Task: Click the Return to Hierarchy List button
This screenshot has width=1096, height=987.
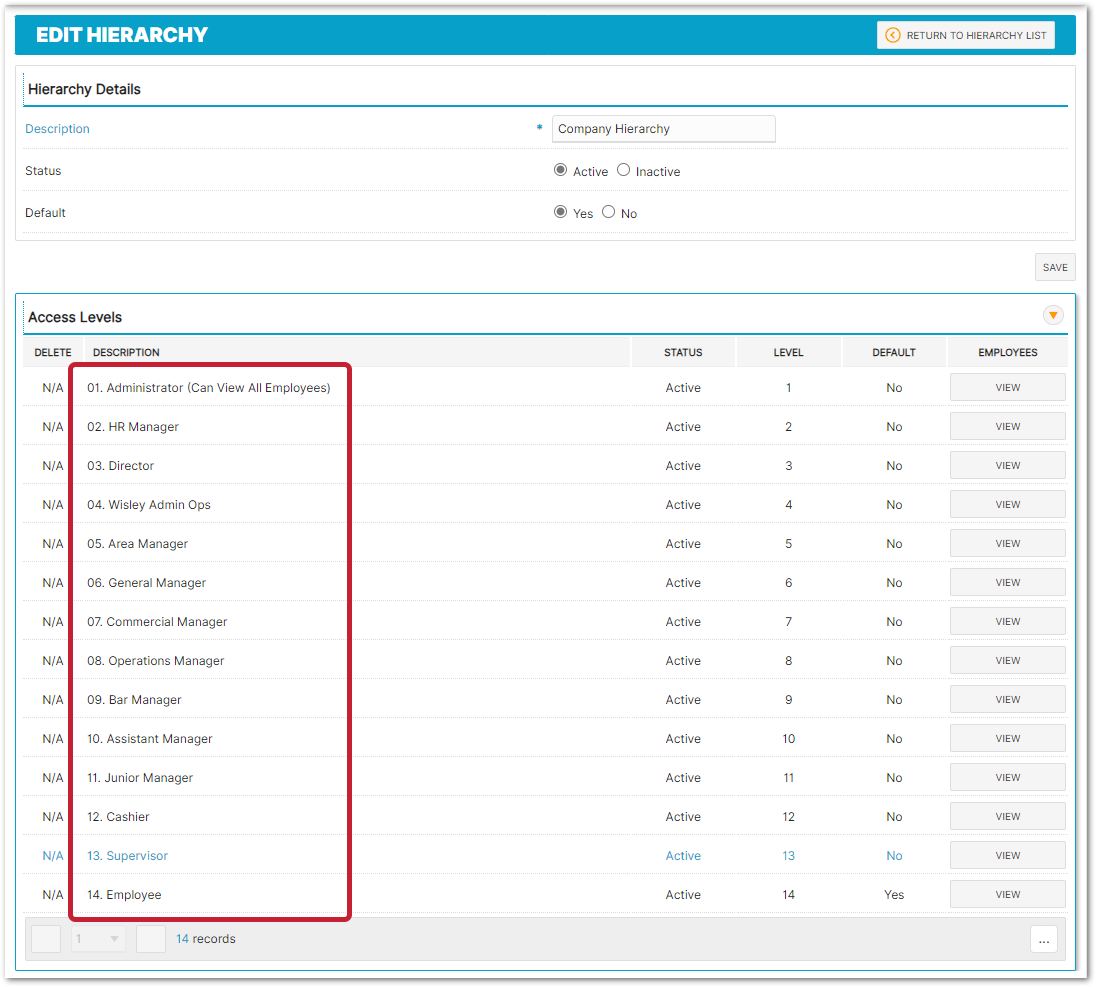Action: pos(965,35)
